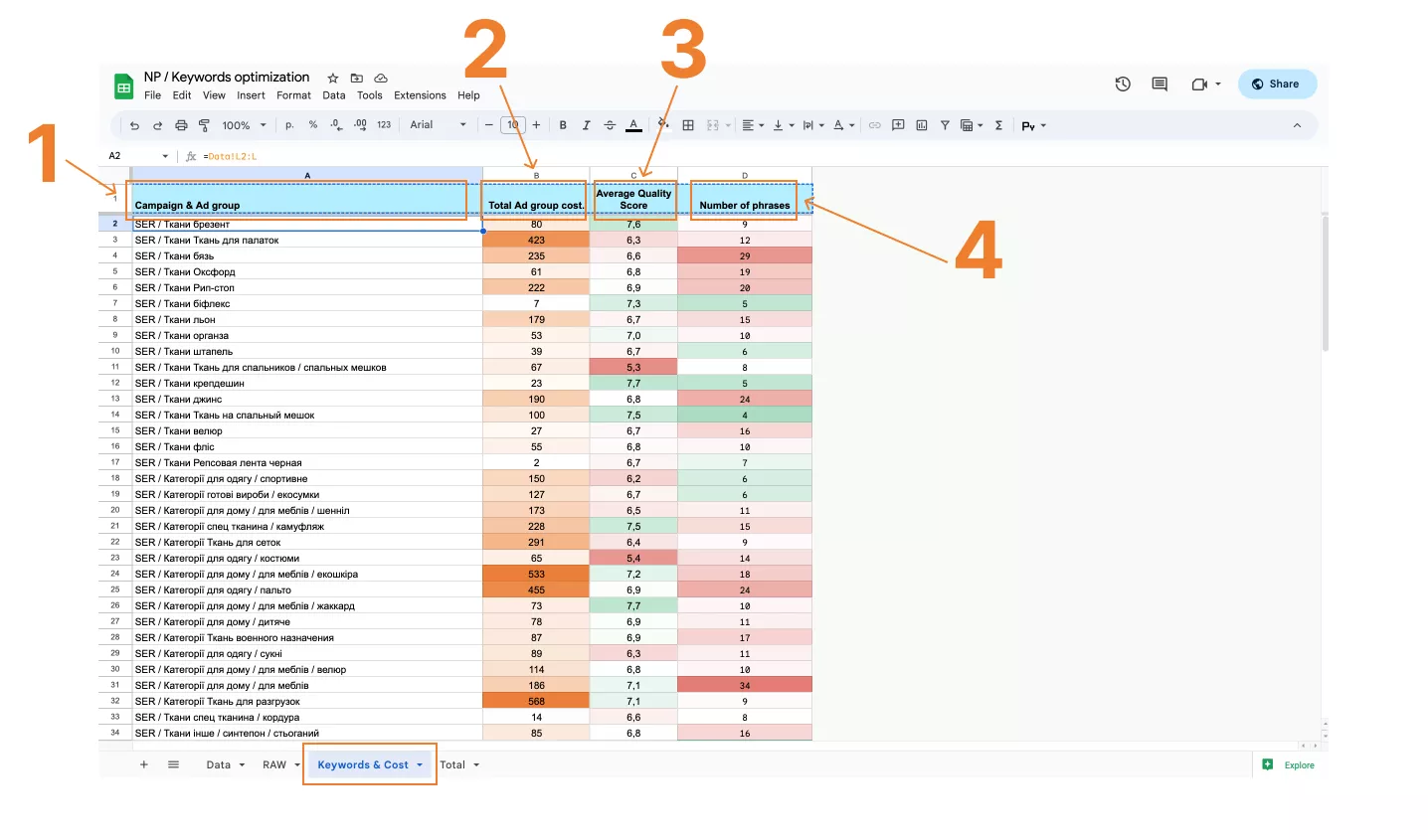Image resolution: width=1428 pixels, height=840 pixels.
Task: Click the borders grid icon
Action: (688, 125)
